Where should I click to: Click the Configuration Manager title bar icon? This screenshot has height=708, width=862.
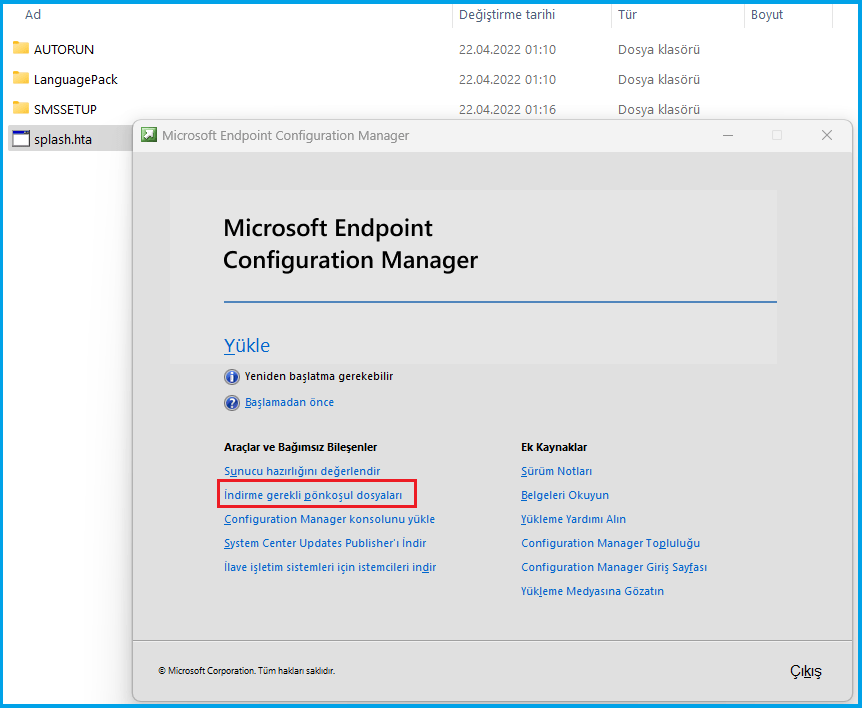[x=149, y=135]
